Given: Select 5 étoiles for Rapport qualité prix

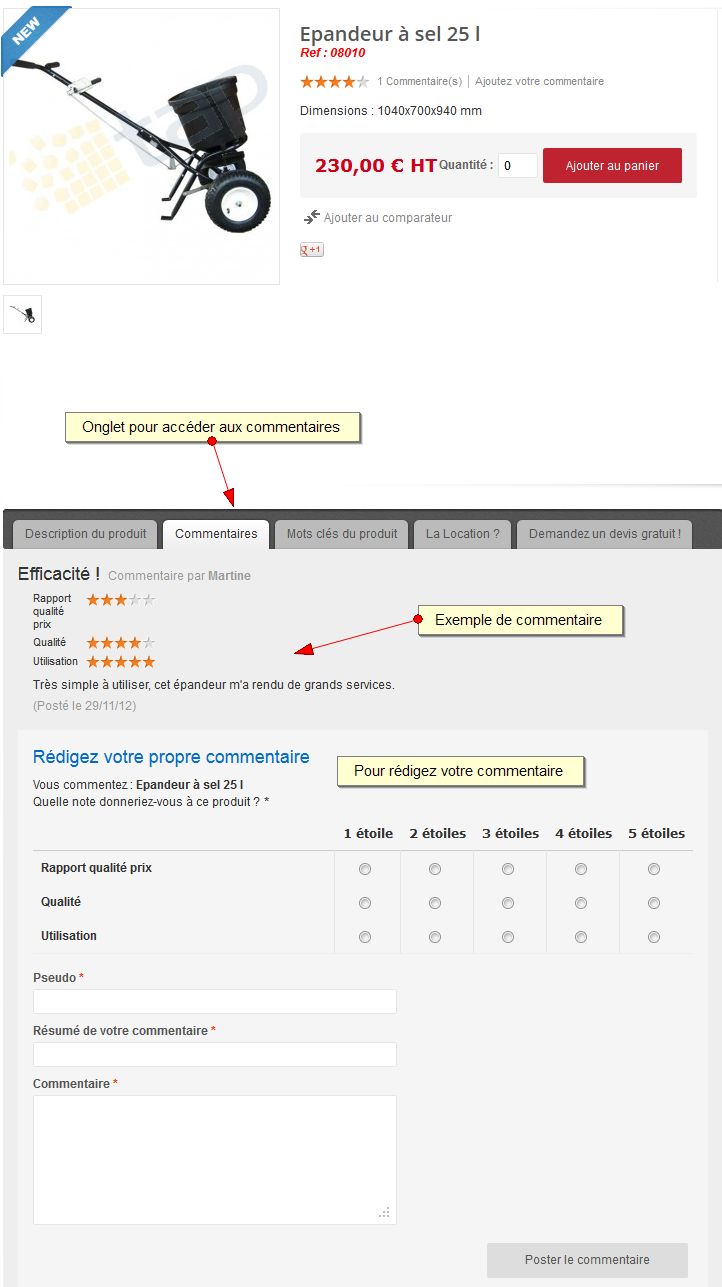Looking at the screenshot, I should click(654, 869).
